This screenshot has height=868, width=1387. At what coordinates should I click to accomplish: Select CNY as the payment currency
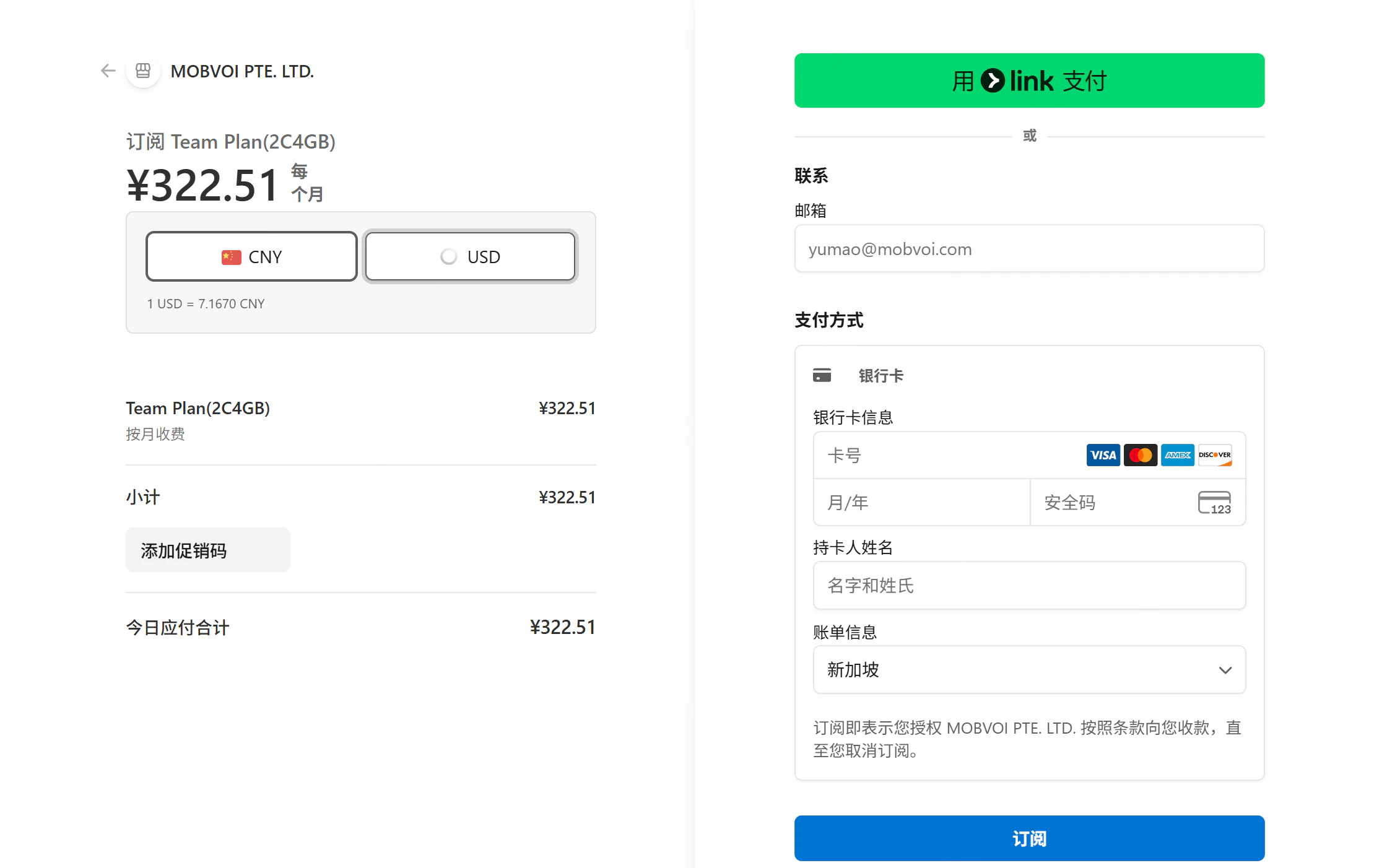251,256
